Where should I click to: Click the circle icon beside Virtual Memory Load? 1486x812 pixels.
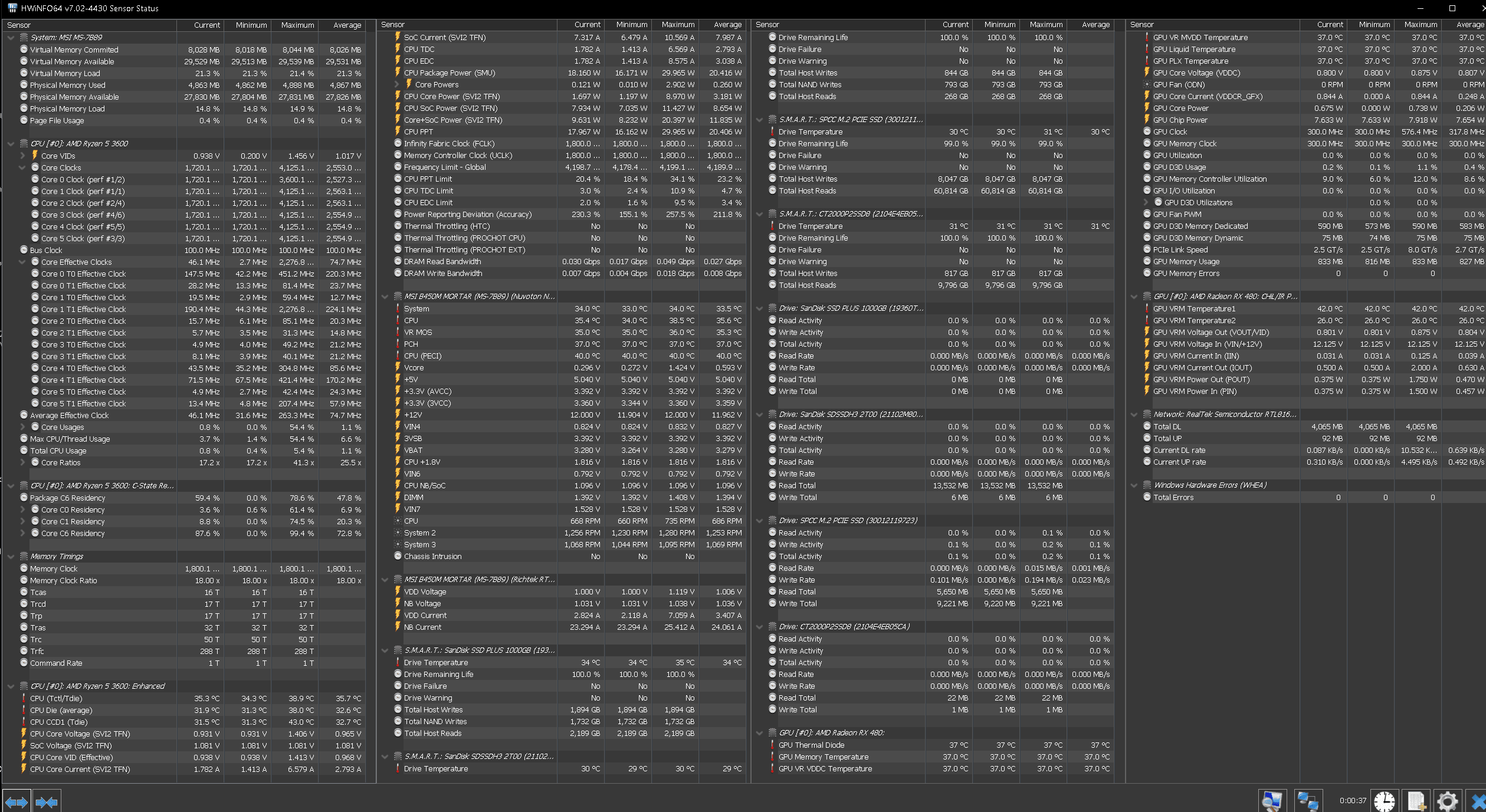pyautogui.click(x=24, y=73)
